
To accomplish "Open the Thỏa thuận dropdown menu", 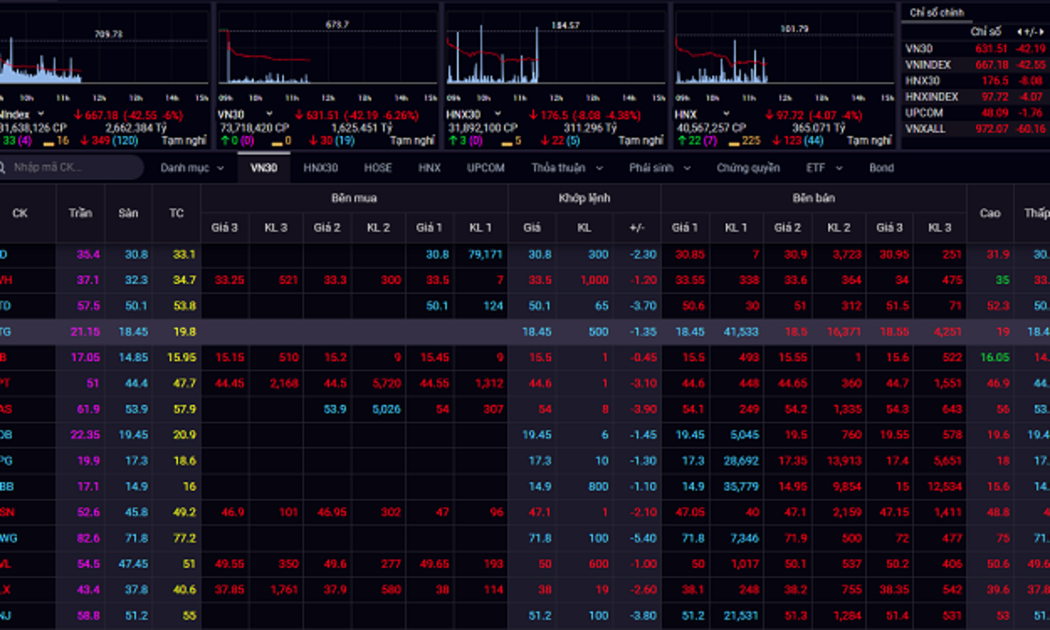I will [x=567, y=168].
